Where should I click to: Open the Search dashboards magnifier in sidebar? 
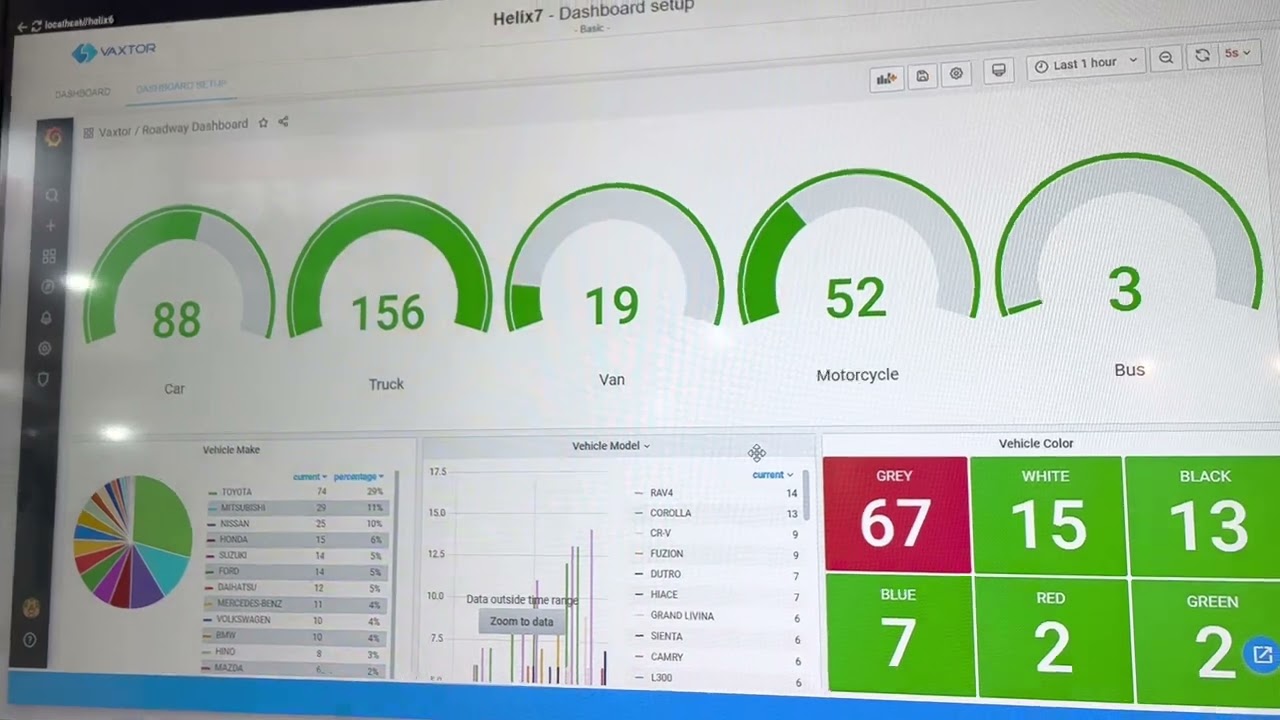[x=51, y=196]
